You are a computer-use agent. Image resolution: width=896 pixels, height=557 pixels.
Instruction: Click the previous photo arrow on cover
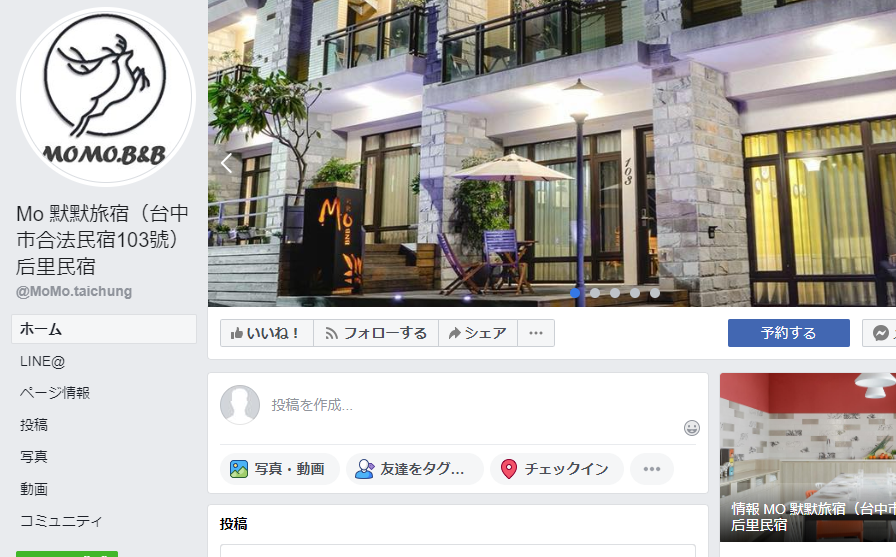point(226,163)
